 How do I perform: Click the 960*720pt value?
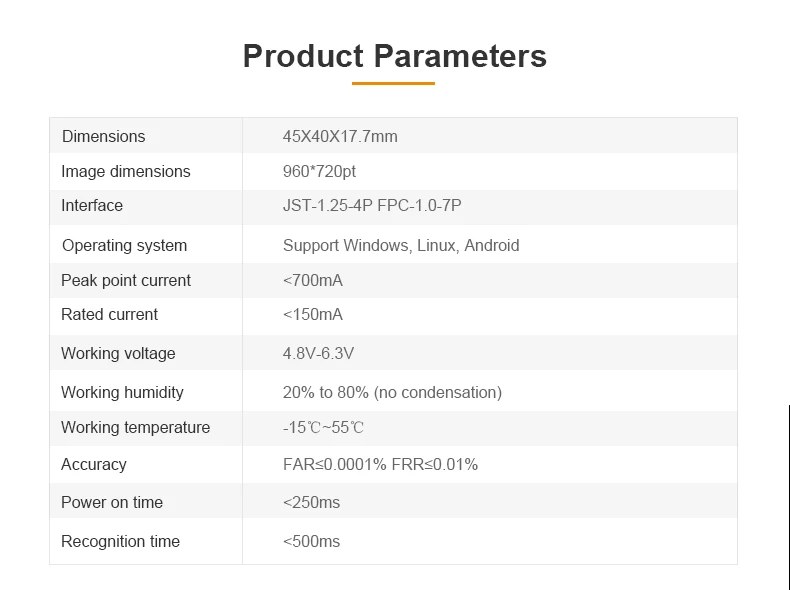(319, 171)
